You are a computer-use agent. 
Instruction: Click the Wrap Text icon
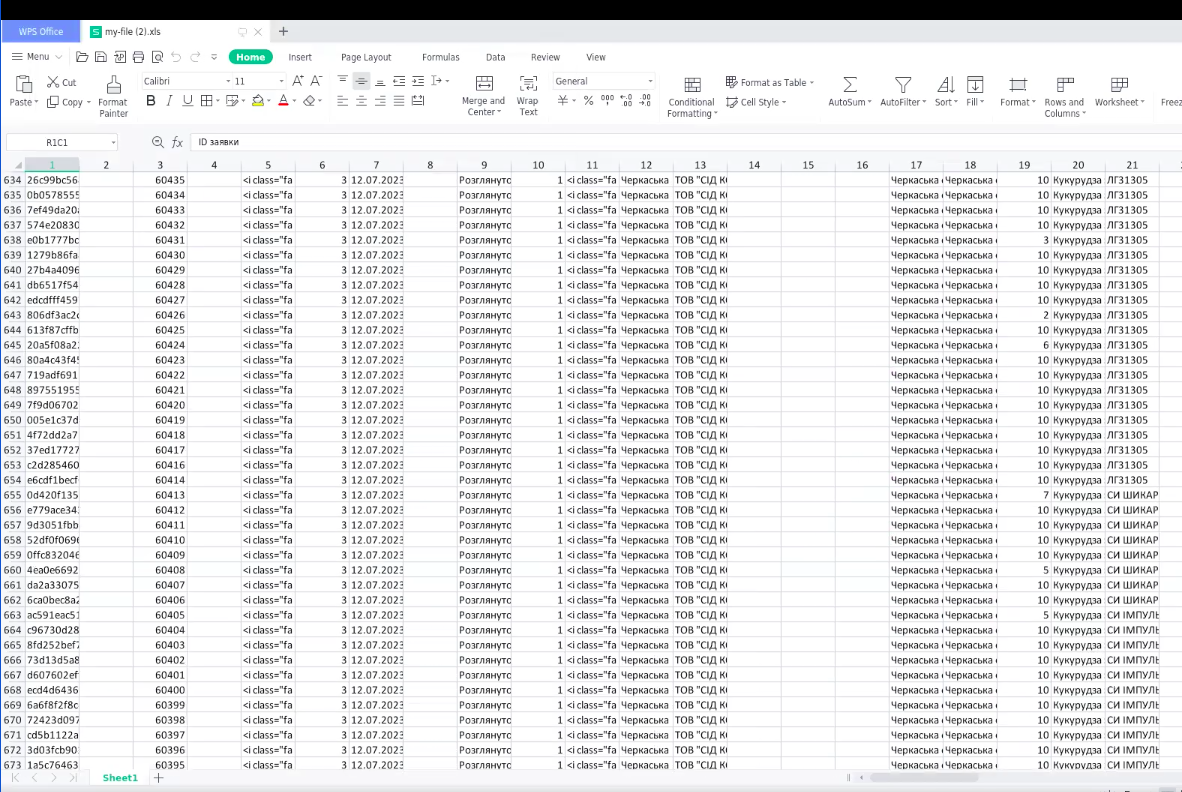pyautogui.click(x=527, y=85)
